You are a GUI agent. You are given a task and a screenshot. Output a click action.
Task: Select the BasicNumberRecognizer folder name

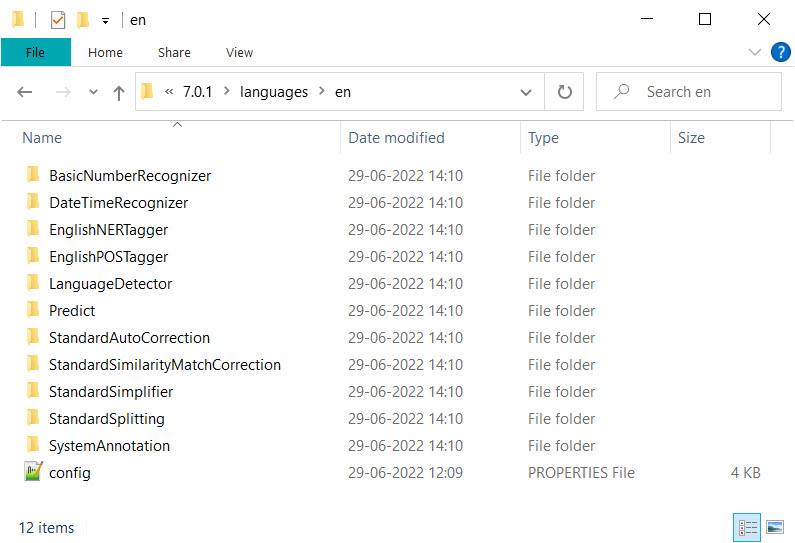130,175
